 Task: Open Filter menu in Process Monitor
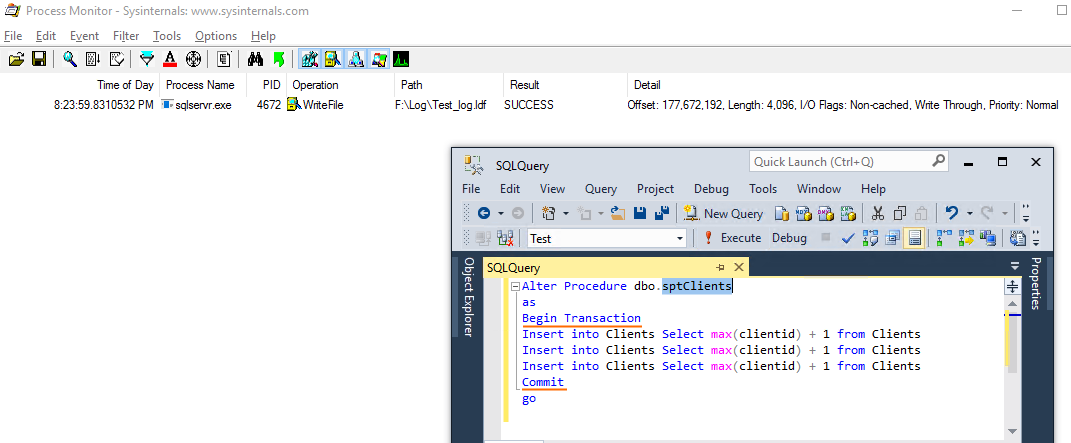click(126, 35)
